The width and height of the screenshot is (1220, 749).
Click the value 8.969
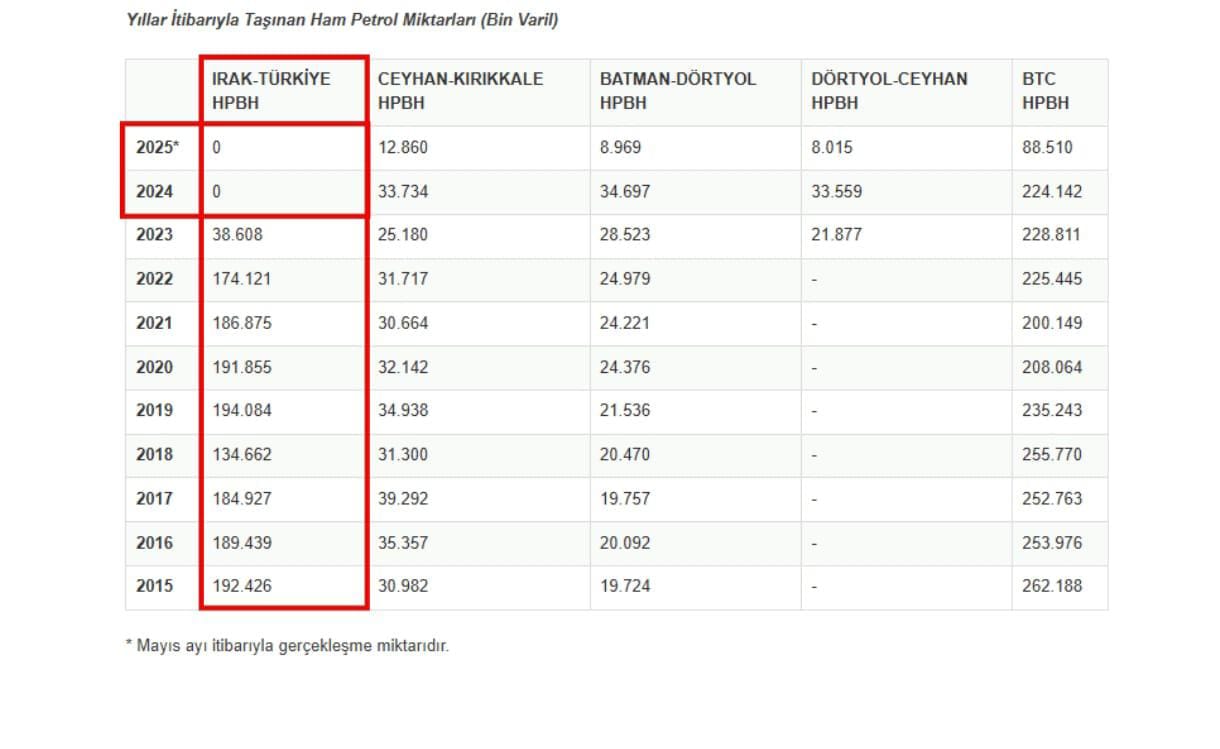tap(620, 148)
